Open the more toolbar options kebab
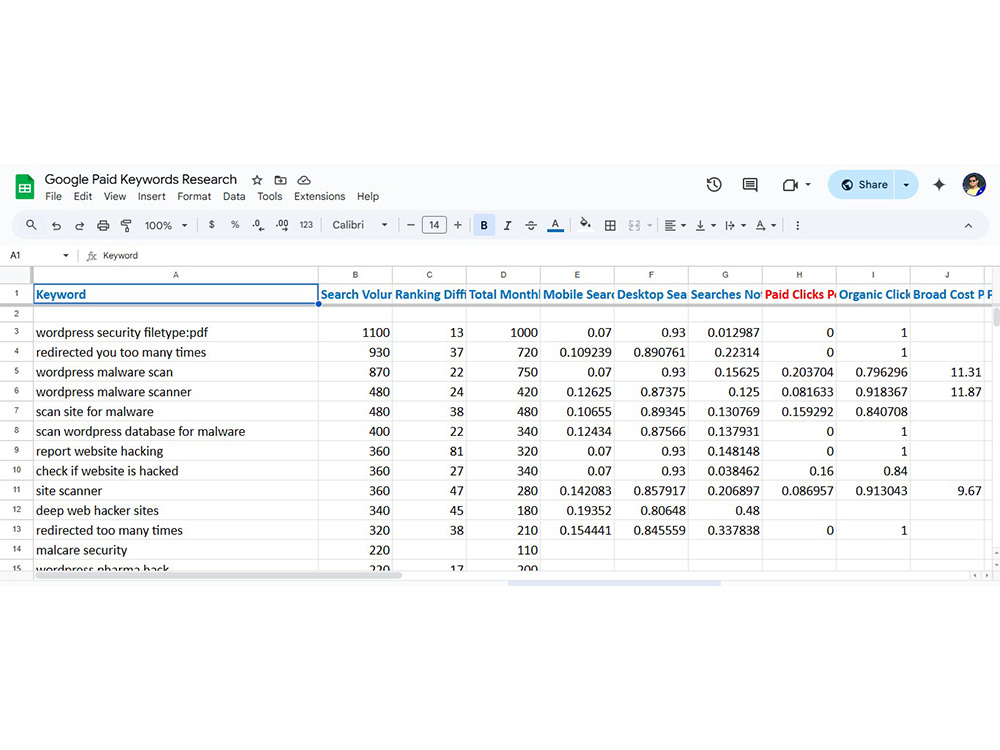This screenshot has width=1000, height=750. [797, 225]
